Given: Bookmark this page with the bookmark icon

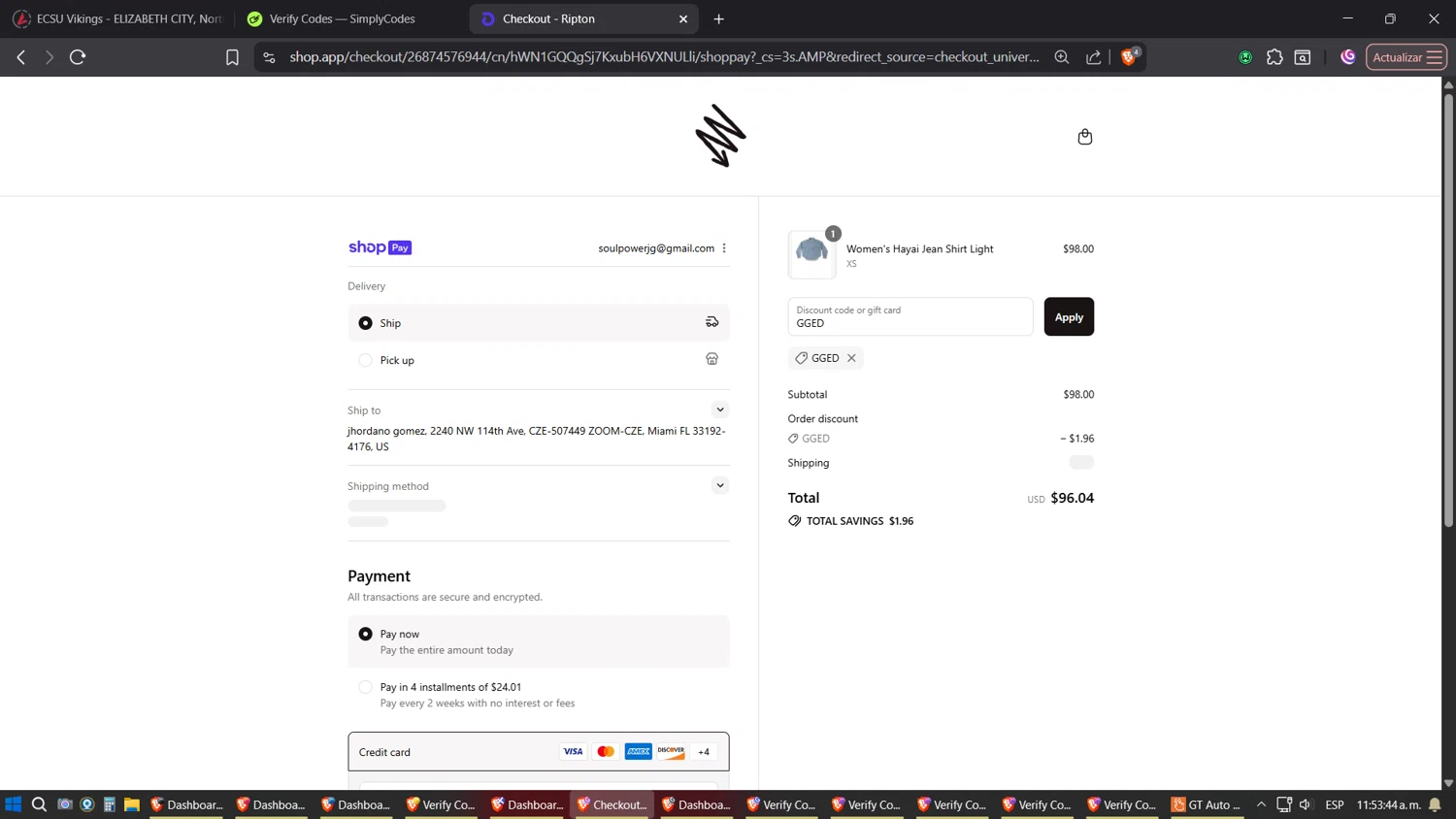Looking at the screenshot, I should tap(232, 57).
